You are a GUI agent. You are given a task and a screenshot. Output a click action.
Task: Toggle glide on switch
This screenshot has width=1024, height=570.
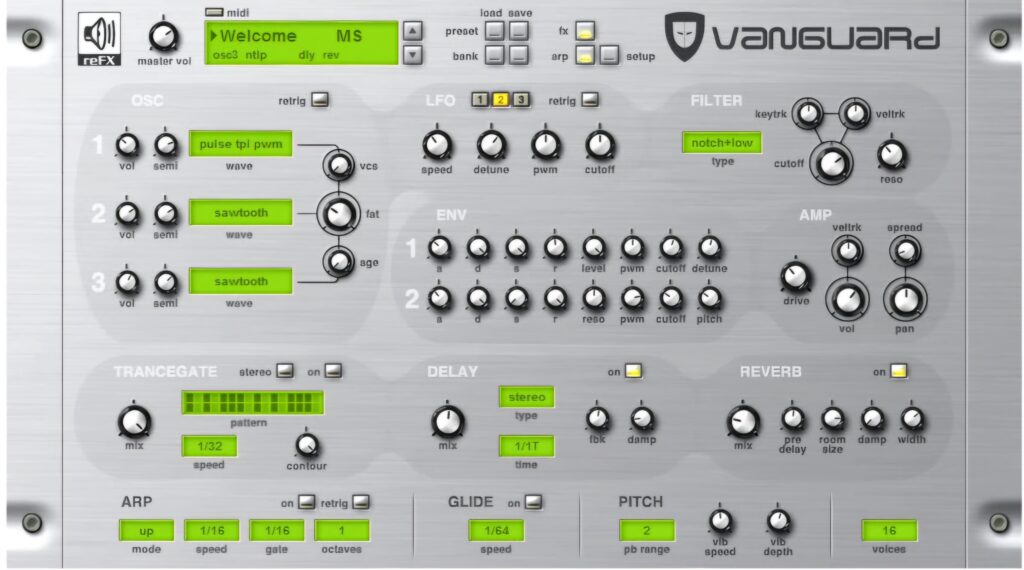(x=533, y=502)
